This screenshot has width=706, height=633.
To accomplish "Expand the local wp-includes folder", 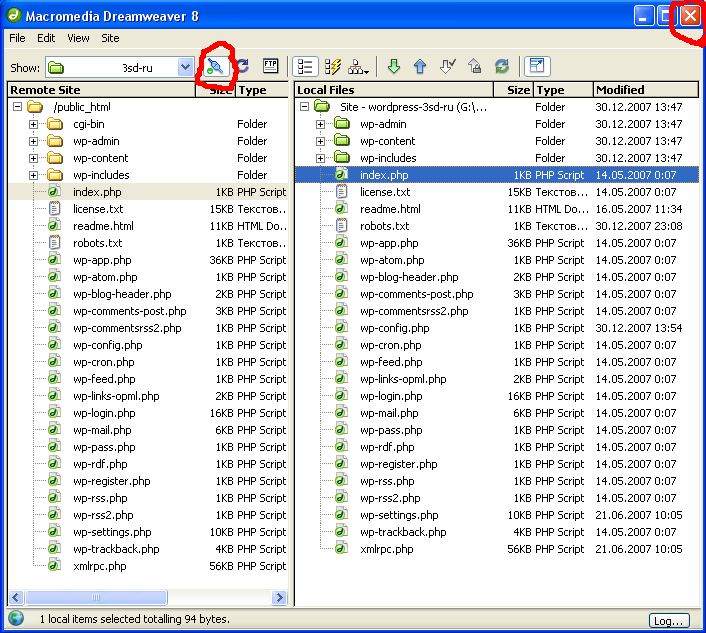I will (x=320, y=158).
